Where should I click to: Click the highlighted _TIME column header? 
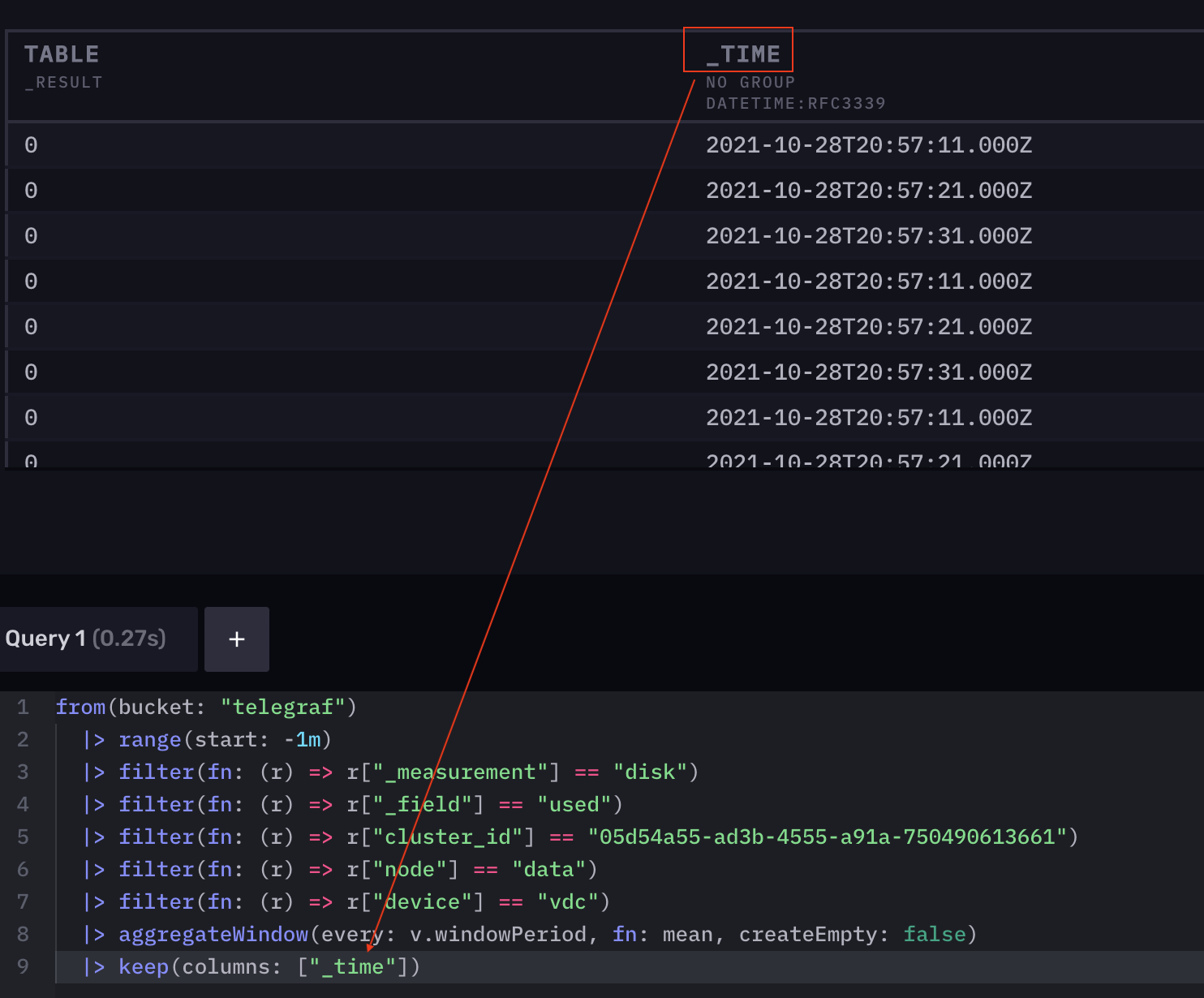[738, 50]
